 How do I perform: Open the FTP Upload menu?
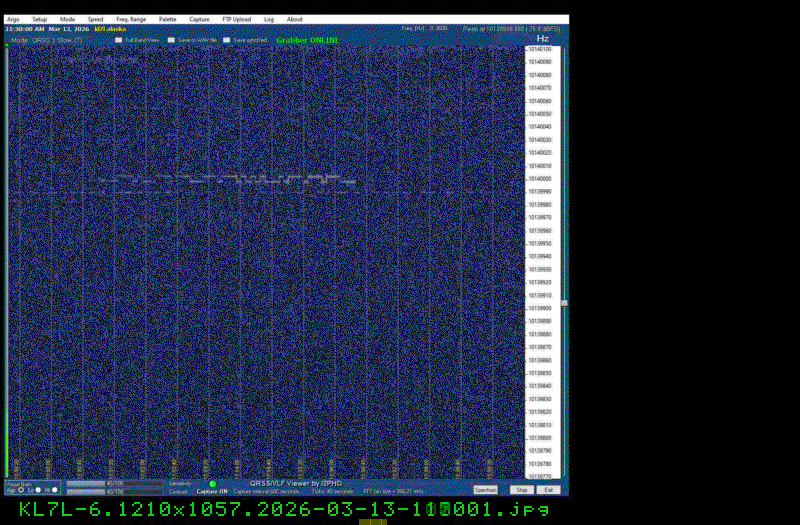[x=237, y=19]
